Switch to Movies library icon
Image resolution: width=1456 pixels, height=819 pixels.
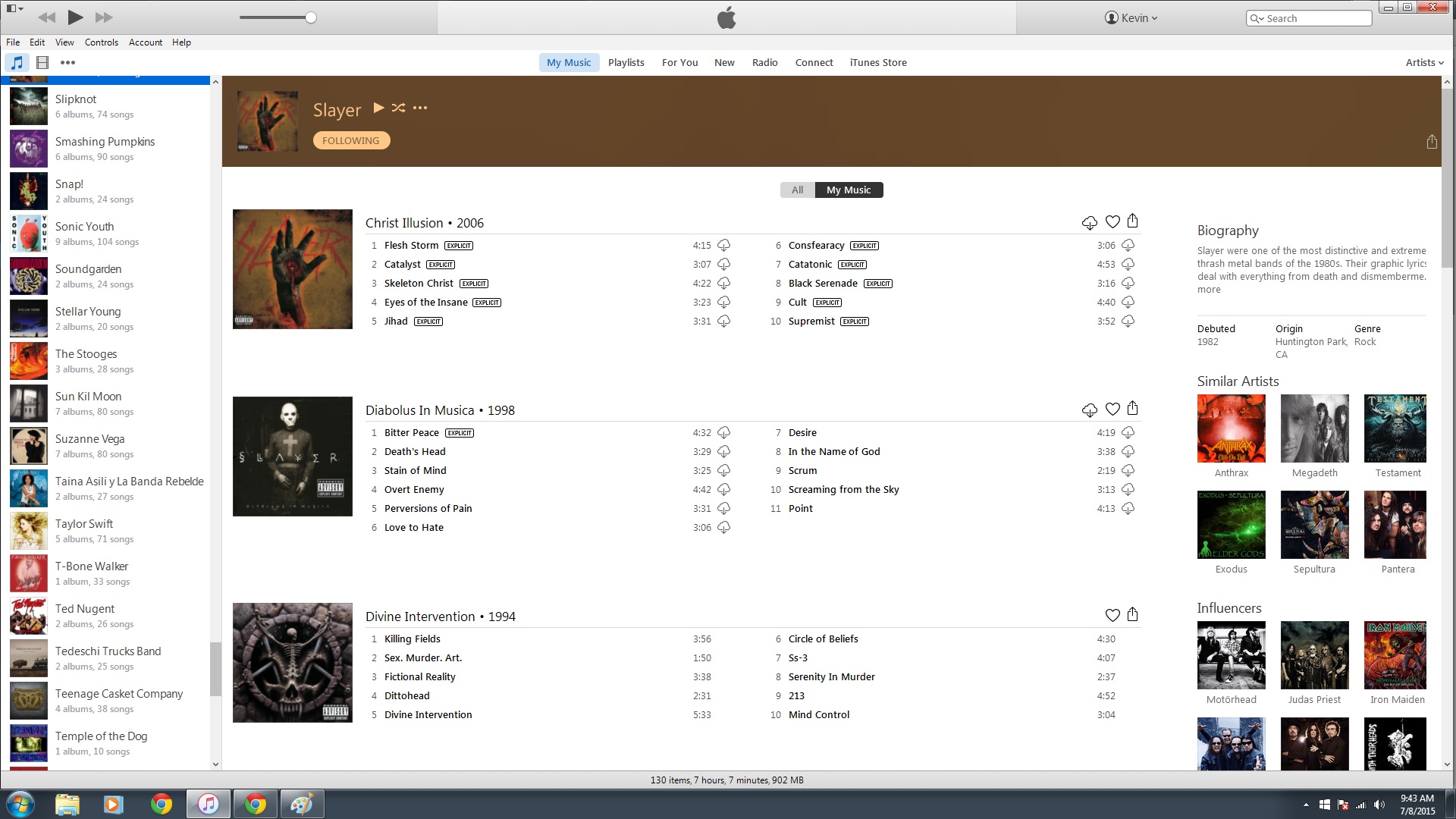point(42,63)
